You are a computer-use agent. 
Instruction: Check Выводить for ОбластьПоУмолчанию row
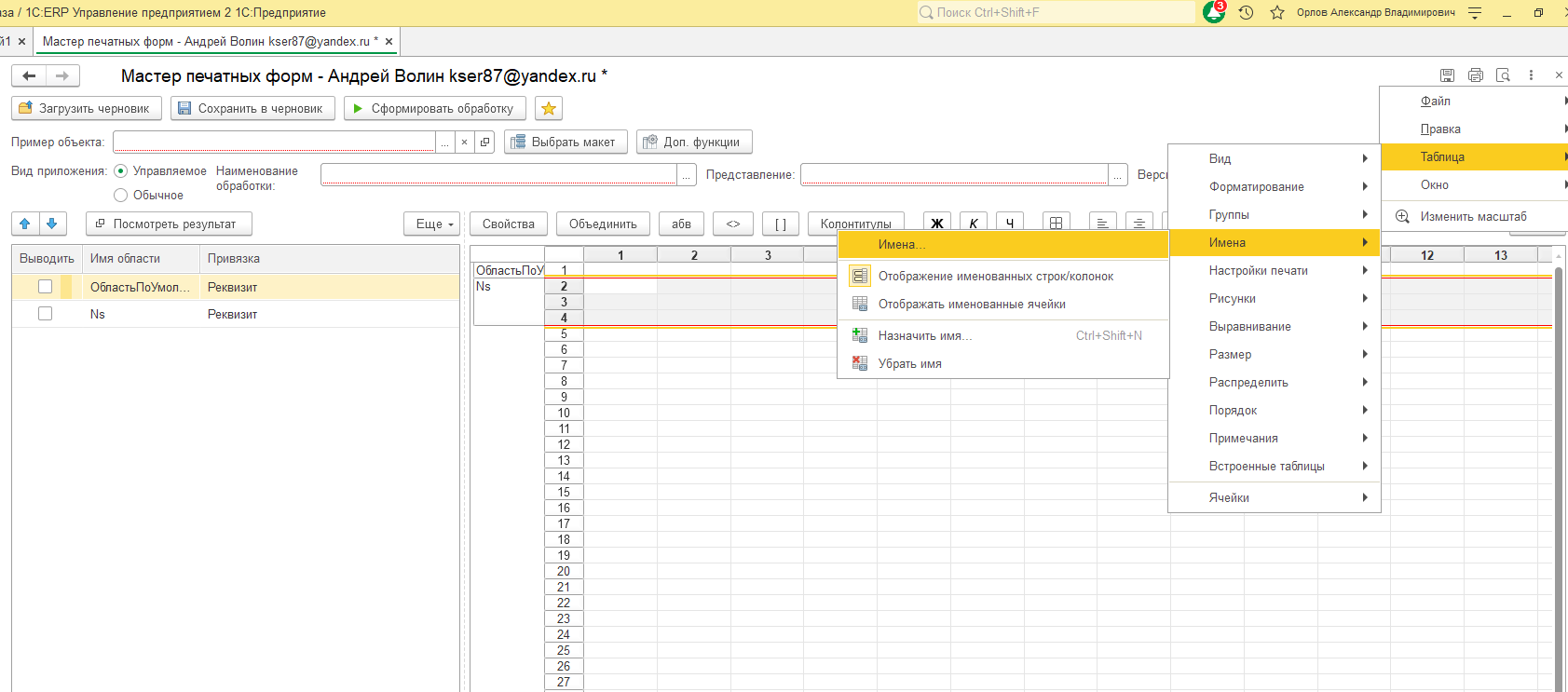(x=45, y=287)
